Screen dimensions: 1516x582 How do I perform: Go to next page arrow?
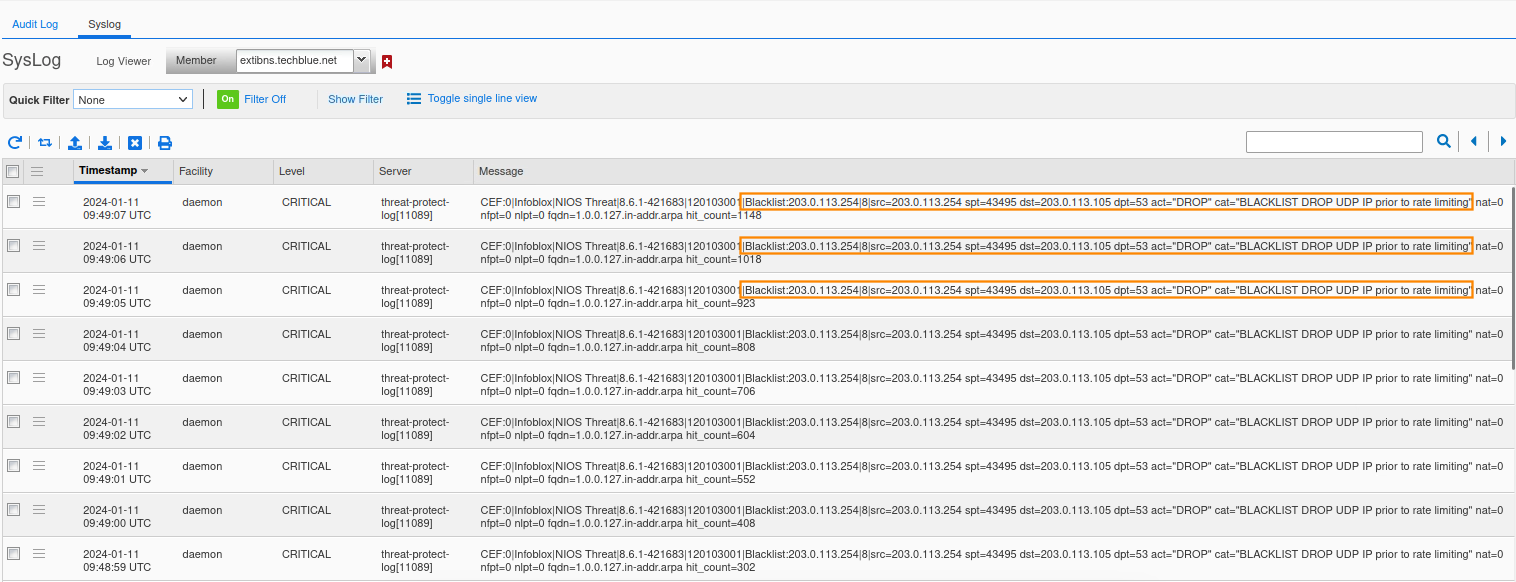(x=1503, y=142)
